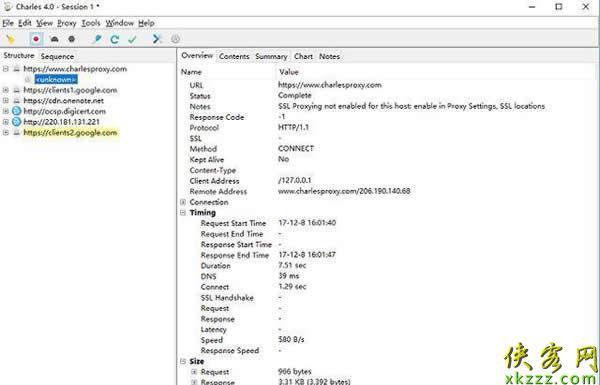This screenshot has width=600, height=385.
Task: Click the Kept Alive row label
Action: [207, 160]
